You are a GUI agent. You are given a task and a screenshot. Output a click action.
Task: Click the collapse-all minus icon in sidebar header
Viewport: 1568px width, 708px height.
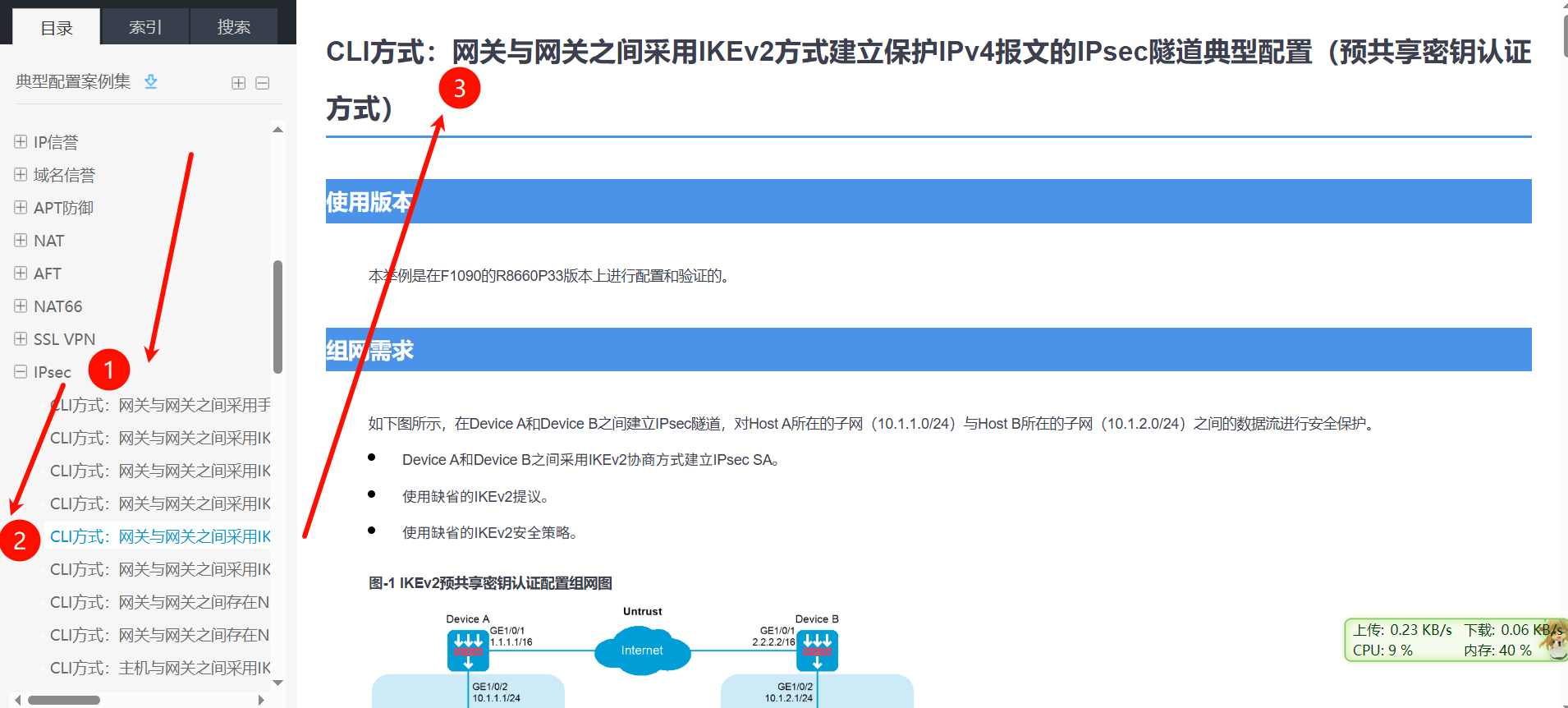263,83
